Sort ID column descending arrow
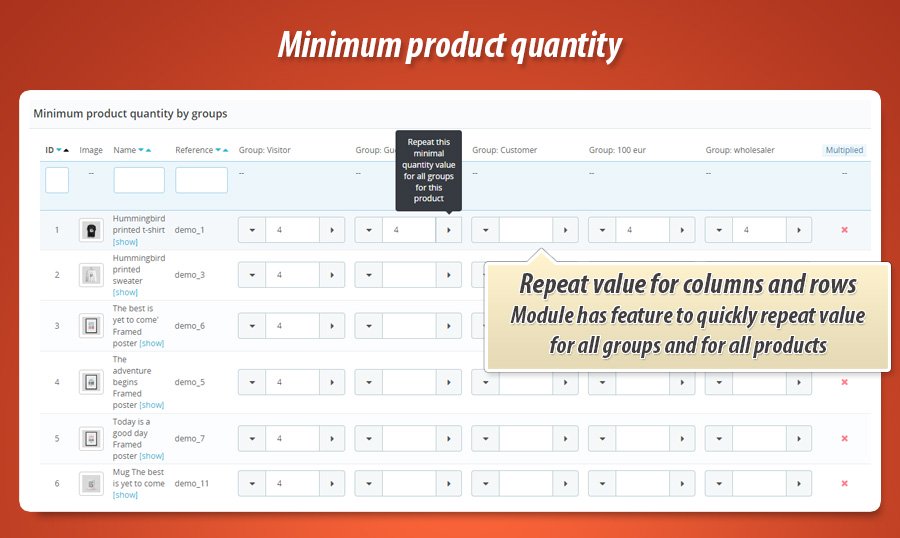 tap(59, 151)
